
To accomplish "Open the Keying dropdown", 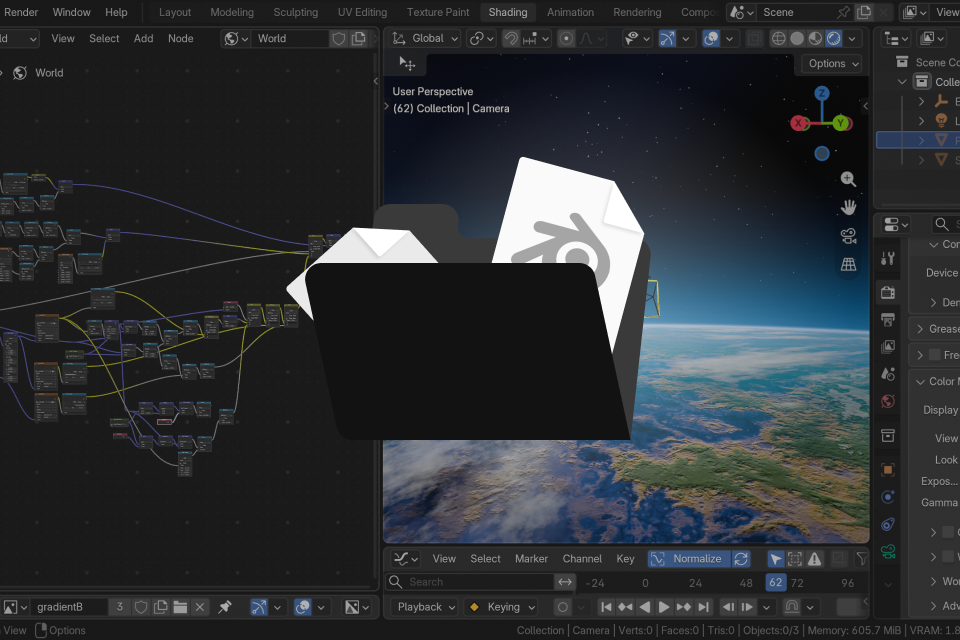I will tap(500, 607).
